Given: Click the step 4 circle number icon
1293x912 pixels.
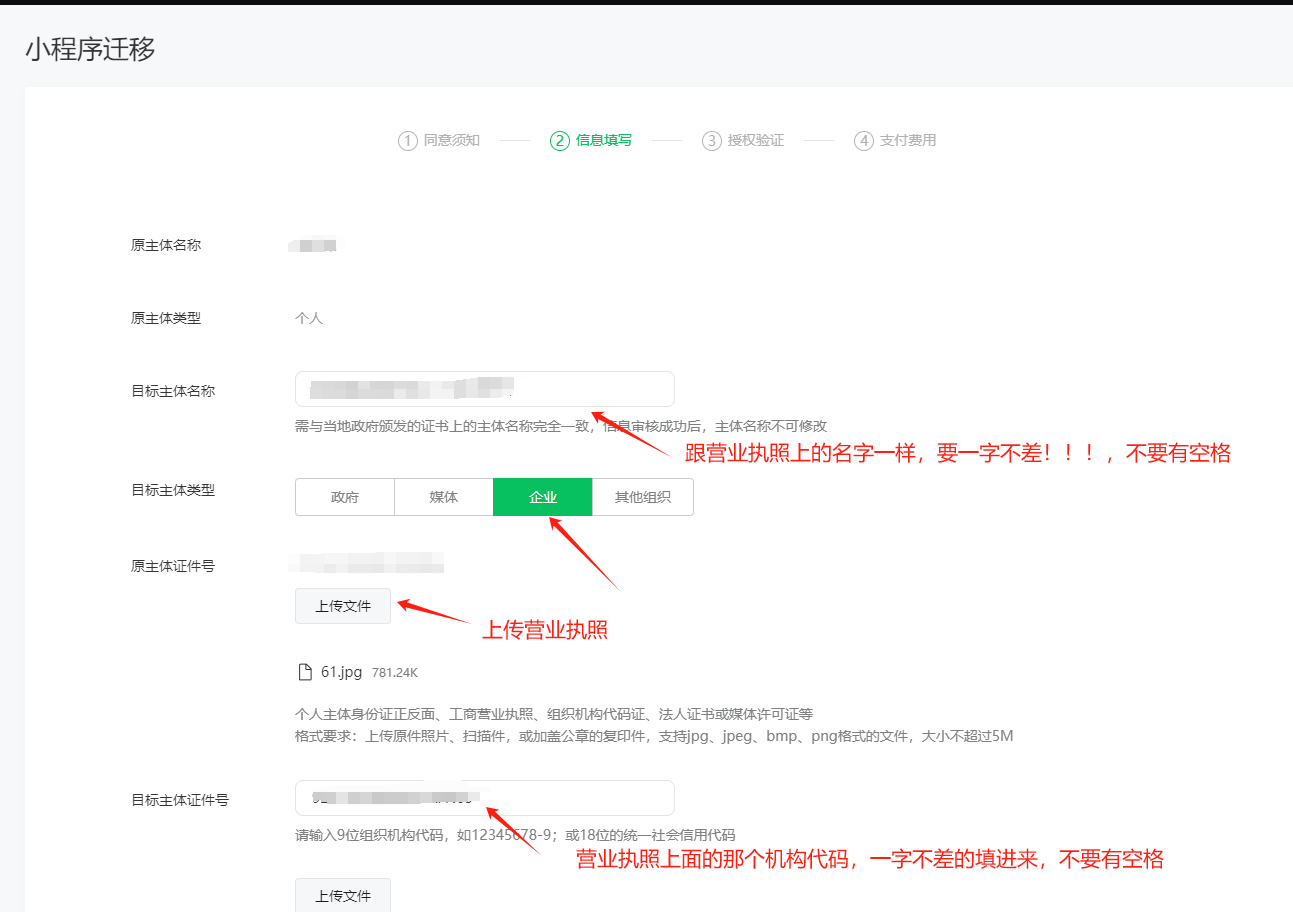Looking at the screenshot, I should pos(863,141).
